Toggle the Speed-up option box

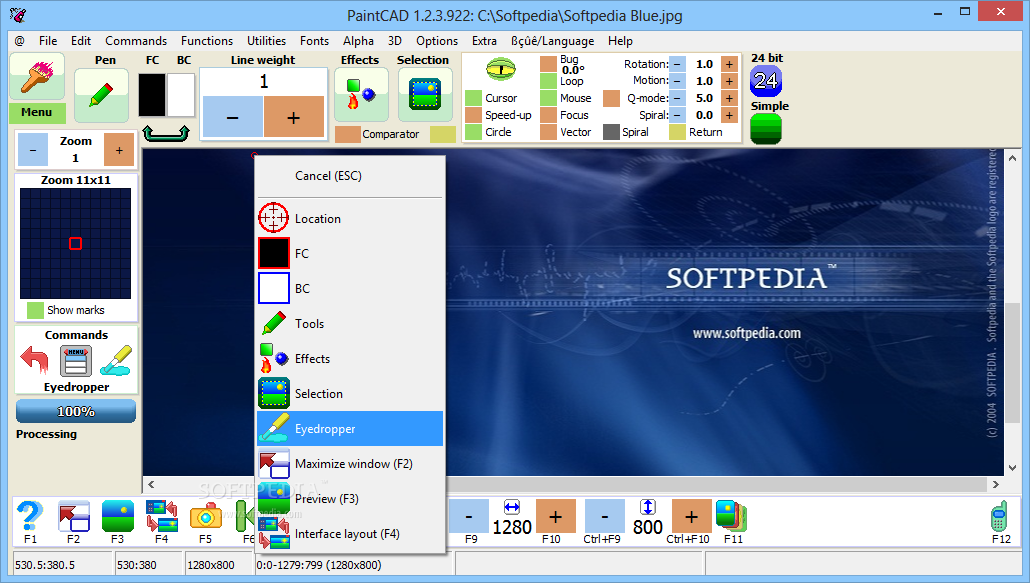[473, 115]
